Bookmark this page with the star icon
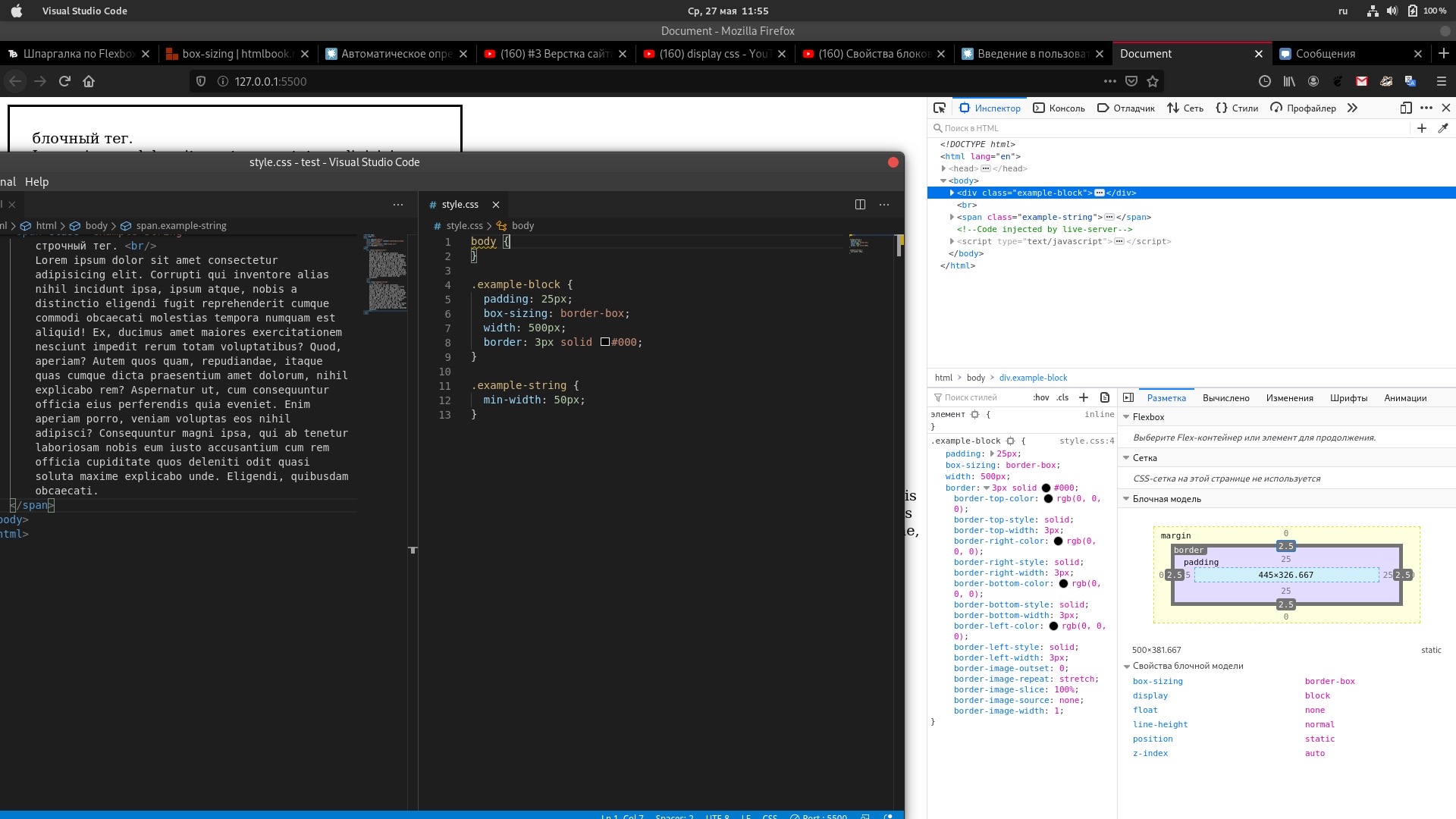The height and width of the screenshot is (819, 1456). (1153, 81)
